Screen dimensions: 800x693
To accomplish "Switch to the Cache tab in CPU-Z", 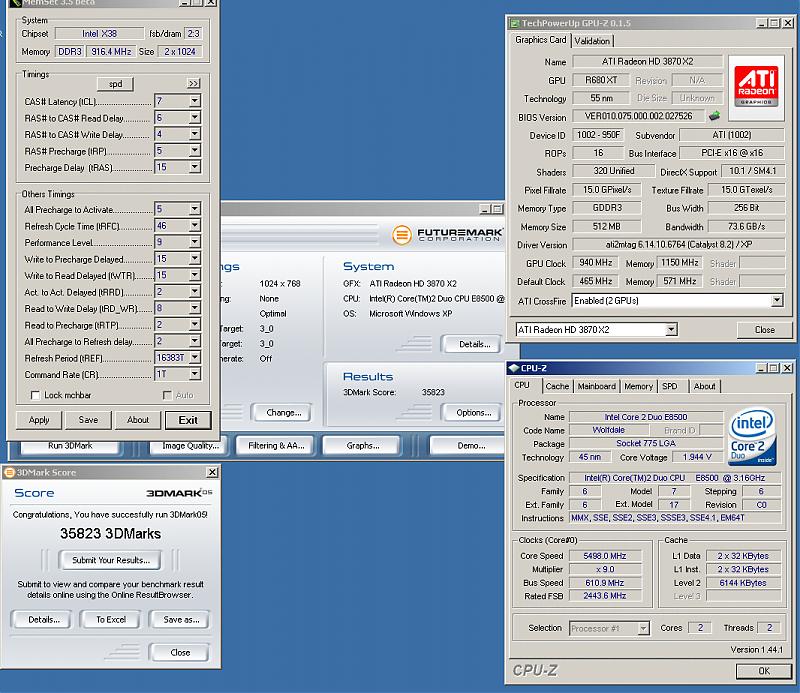I will coord(557,386).
